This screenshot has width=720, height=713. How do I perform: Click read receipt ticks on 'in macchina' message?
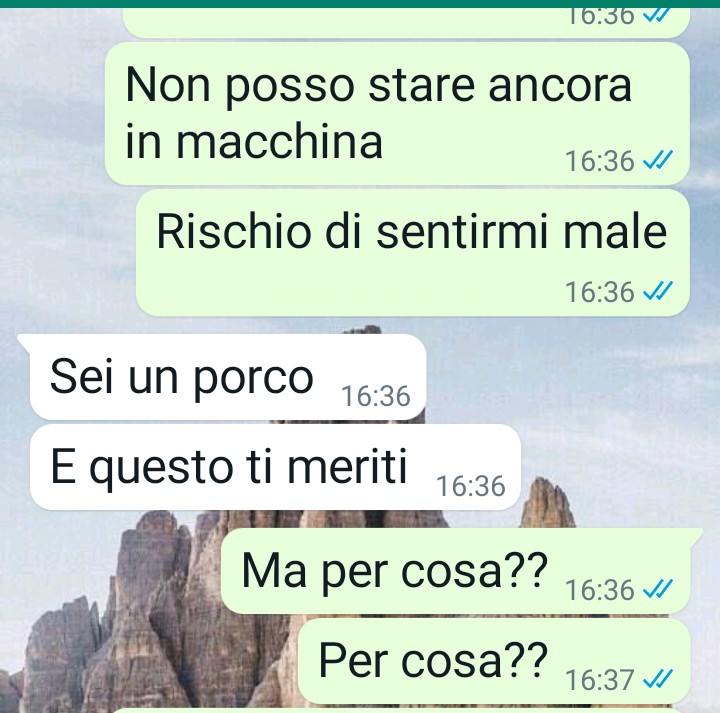658,161
